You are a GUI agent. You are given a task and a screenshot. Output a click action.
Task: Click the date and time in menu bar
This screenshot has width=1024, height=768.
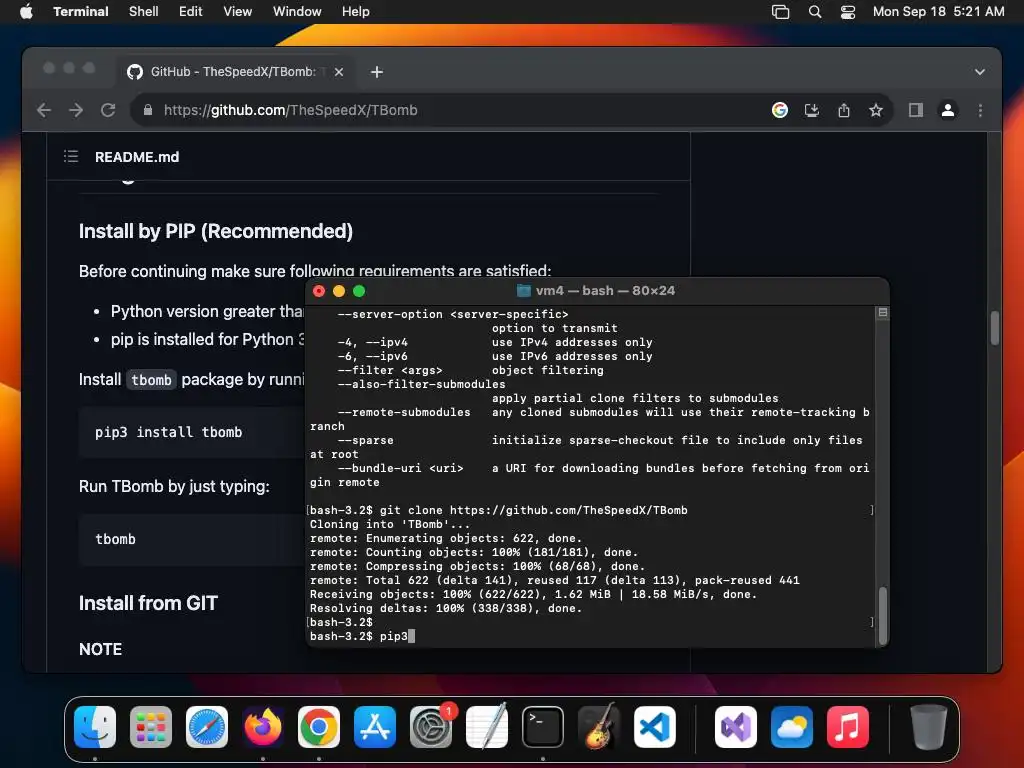coord(938,11)
